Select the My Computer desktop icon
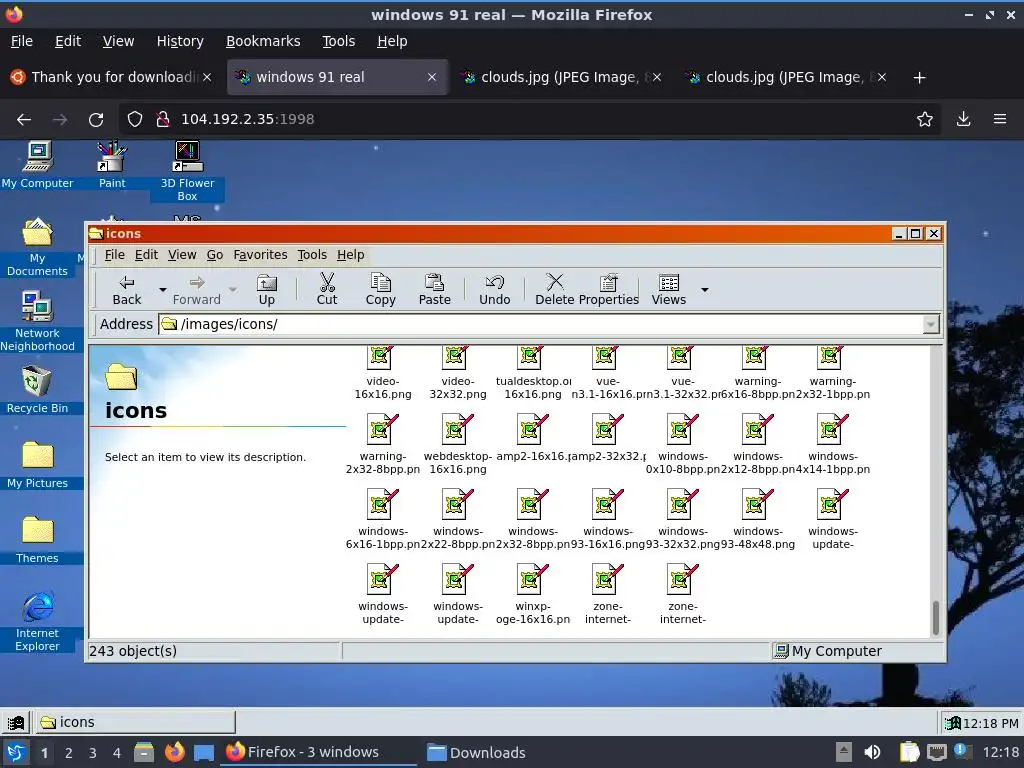 coord(37,165)
